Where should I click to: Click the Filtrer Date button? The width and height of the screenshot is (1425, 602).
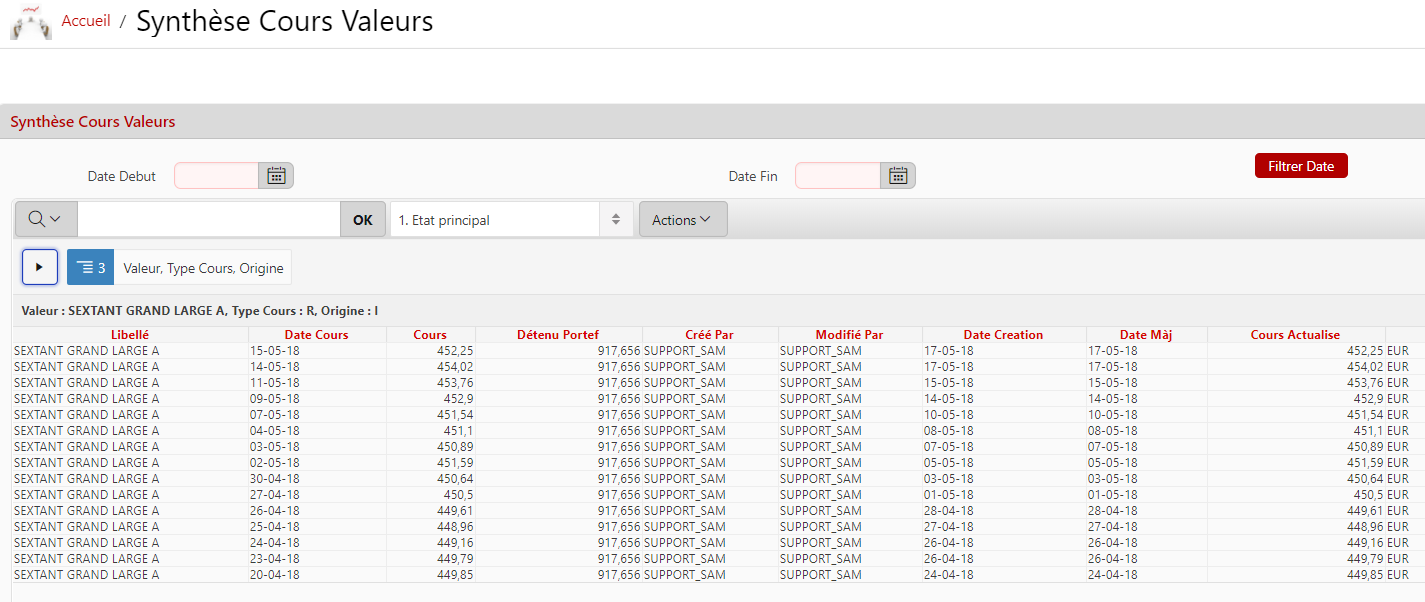[x=1300, y=166]
